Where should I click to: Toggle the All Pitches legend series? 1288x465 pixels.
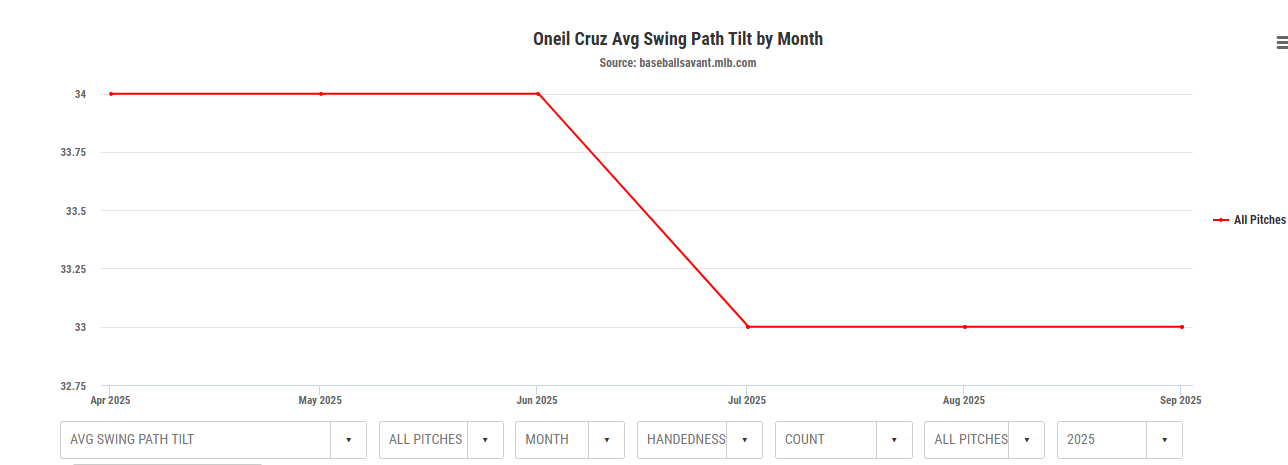click(x=1259, y=220)
